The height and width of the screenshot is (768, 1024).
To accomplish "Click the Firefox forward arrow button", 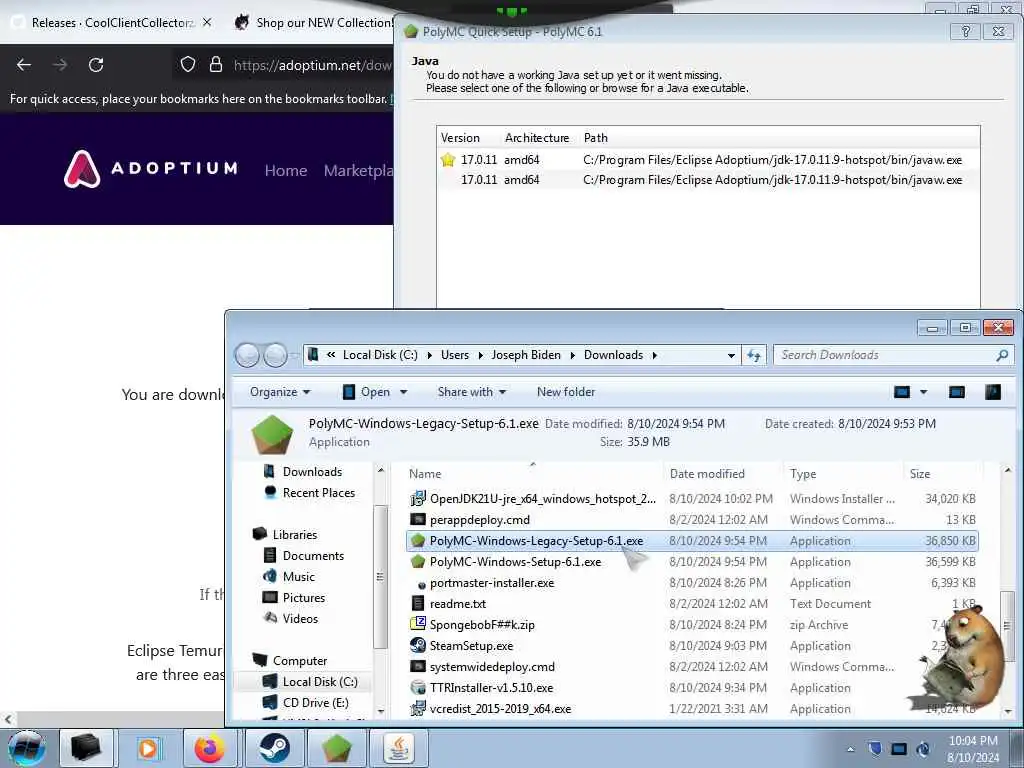I will pos(60,65).
